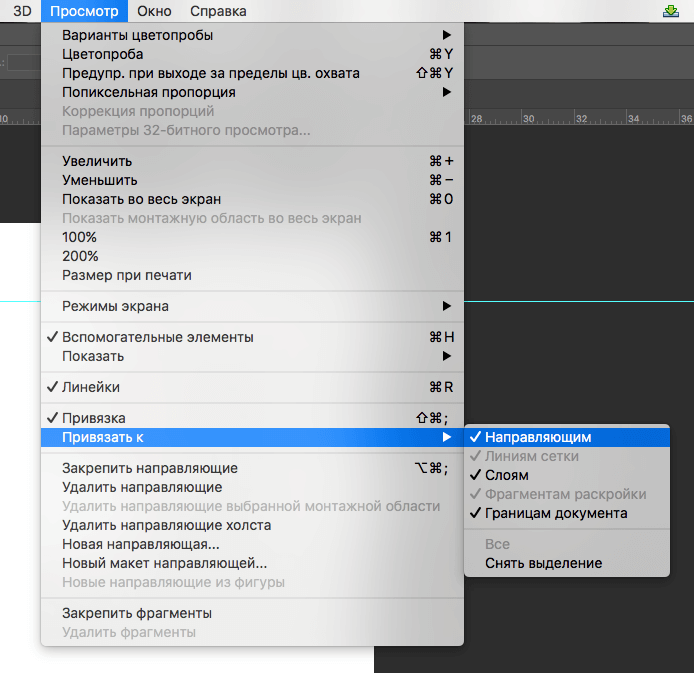The width and height of the screenshot is (694, 673).
Task: Select Показать во весь экран
Action: [141, 199]
